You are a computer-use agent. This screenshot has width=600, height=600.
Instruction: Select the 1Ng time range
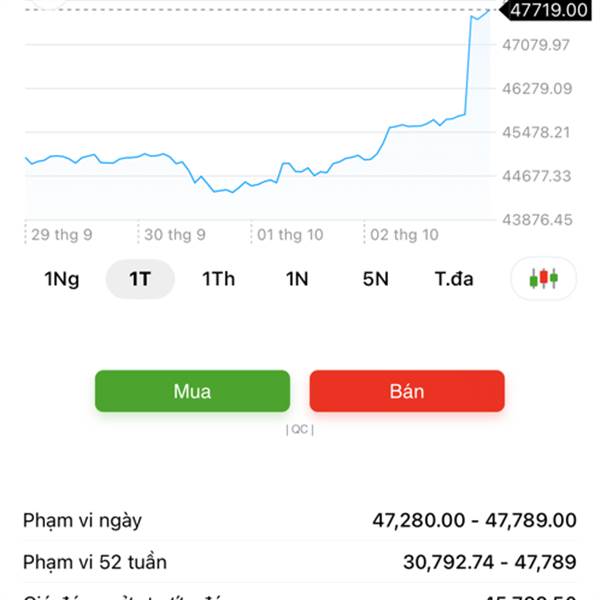(x=61, y=279)
